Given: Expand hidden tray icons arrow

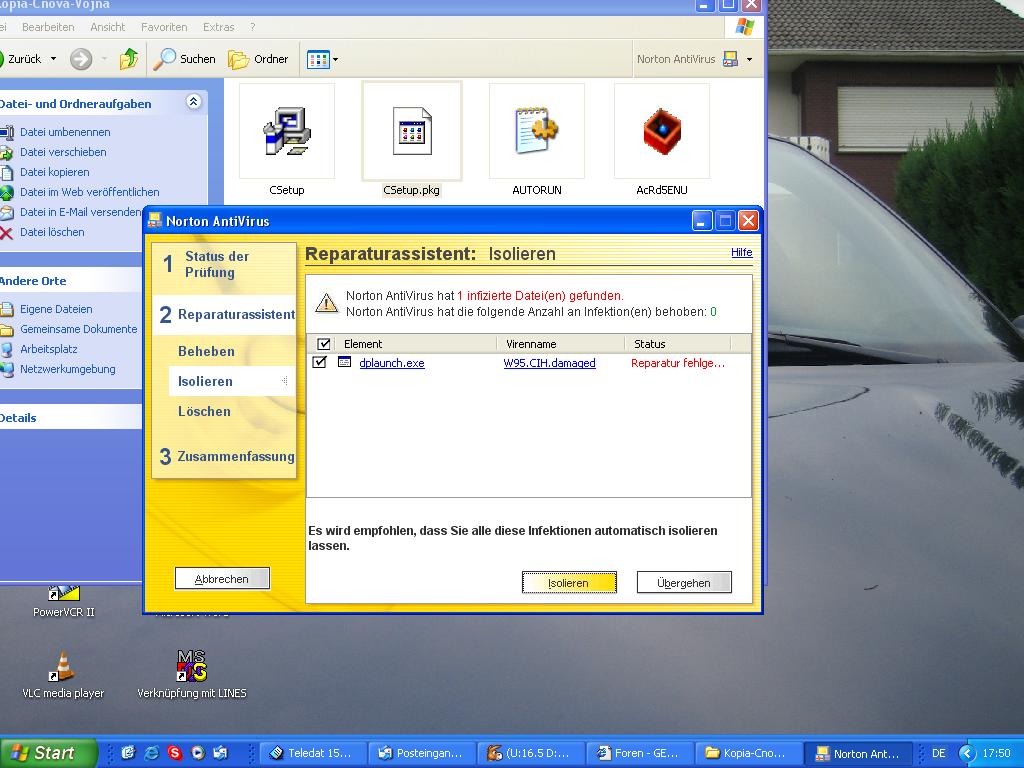Looking at the screenshot, I should 966,753.
